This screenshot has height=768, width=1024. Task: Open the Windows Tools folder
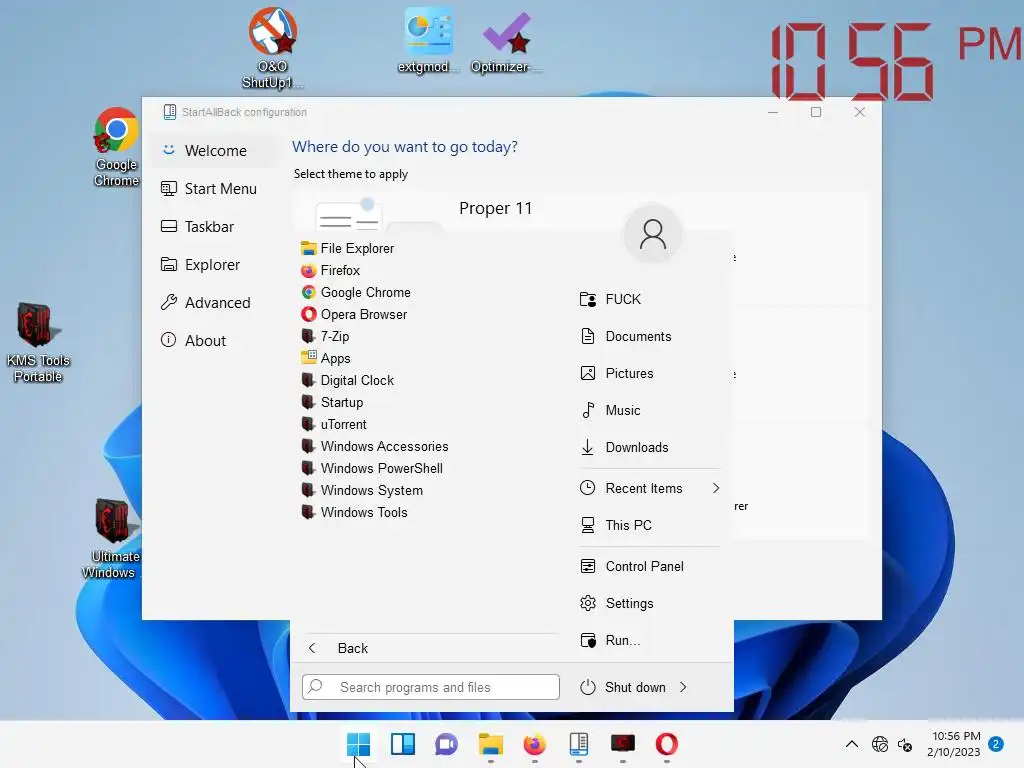[x=354, y=513]
